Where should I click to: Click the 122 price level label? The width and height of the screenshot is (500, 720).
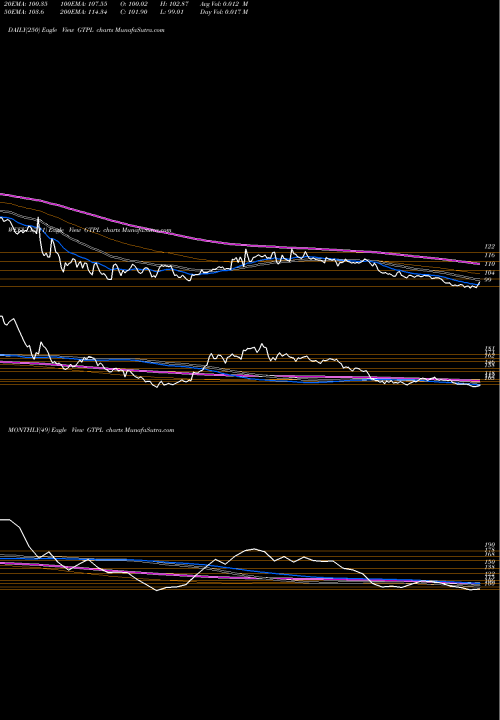[x=489, y=247]
